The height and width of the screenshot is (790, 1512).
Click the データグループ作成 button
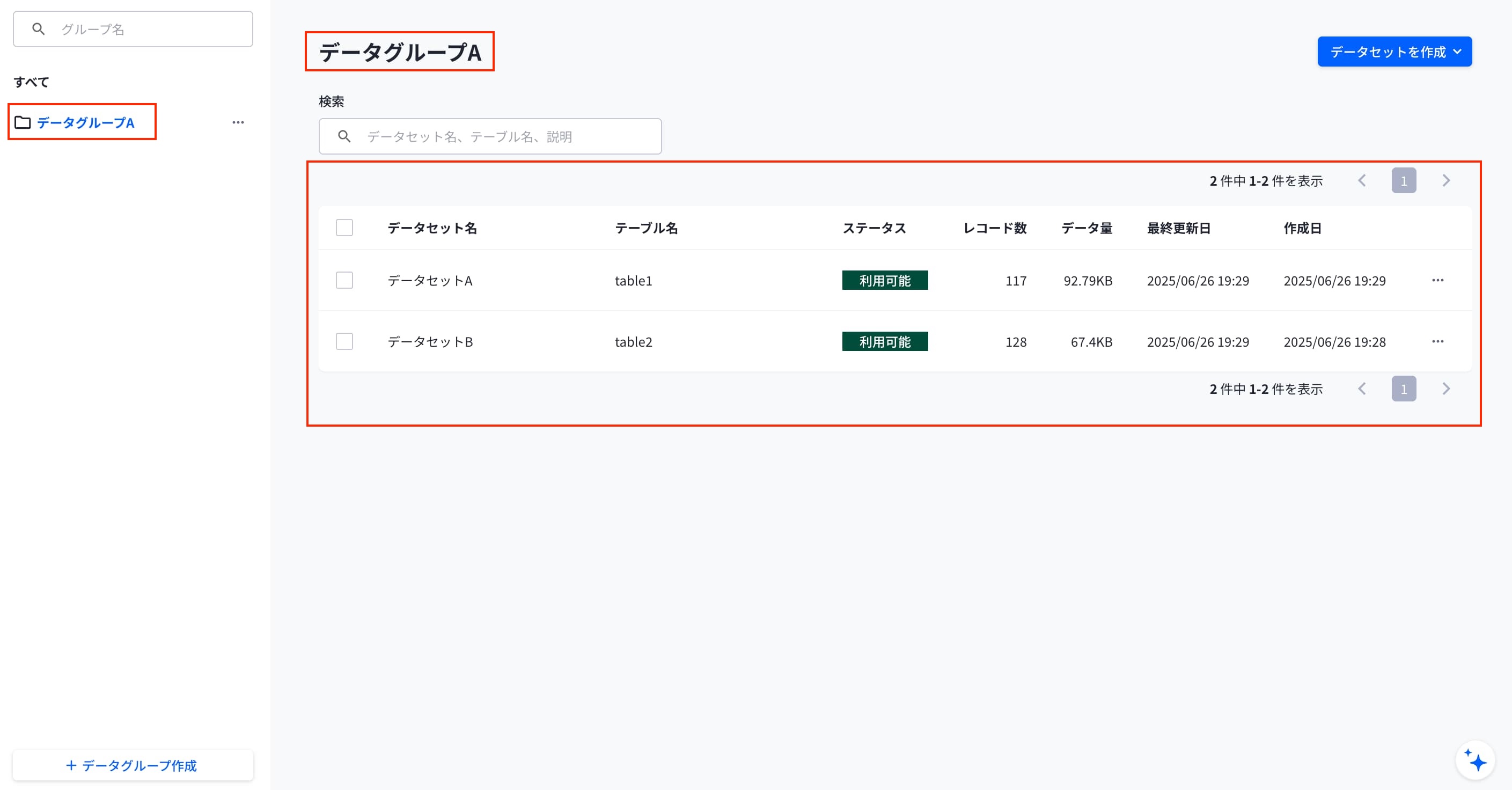[133, 765]
